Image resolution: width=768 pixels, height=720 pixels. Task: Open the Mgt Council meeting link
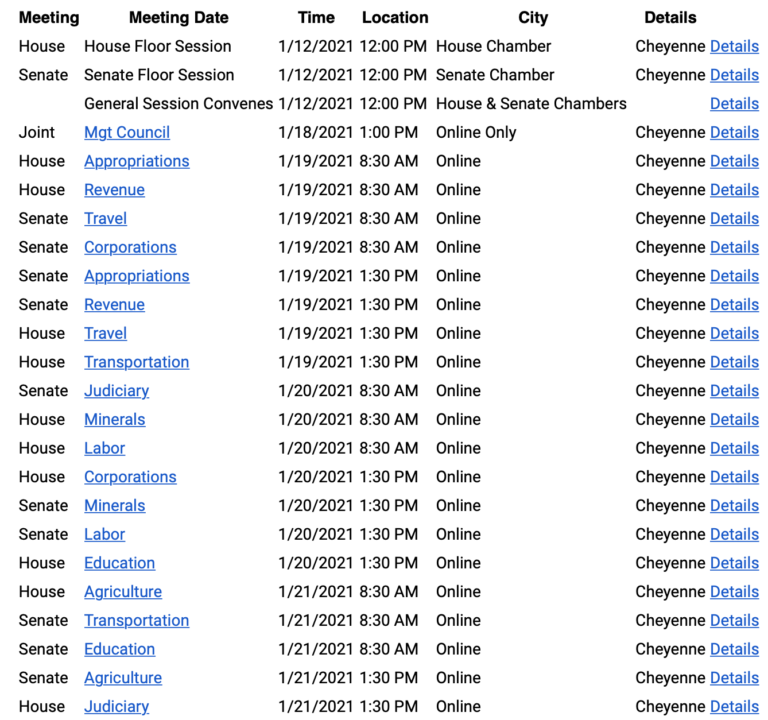click(x=127, y=132)
